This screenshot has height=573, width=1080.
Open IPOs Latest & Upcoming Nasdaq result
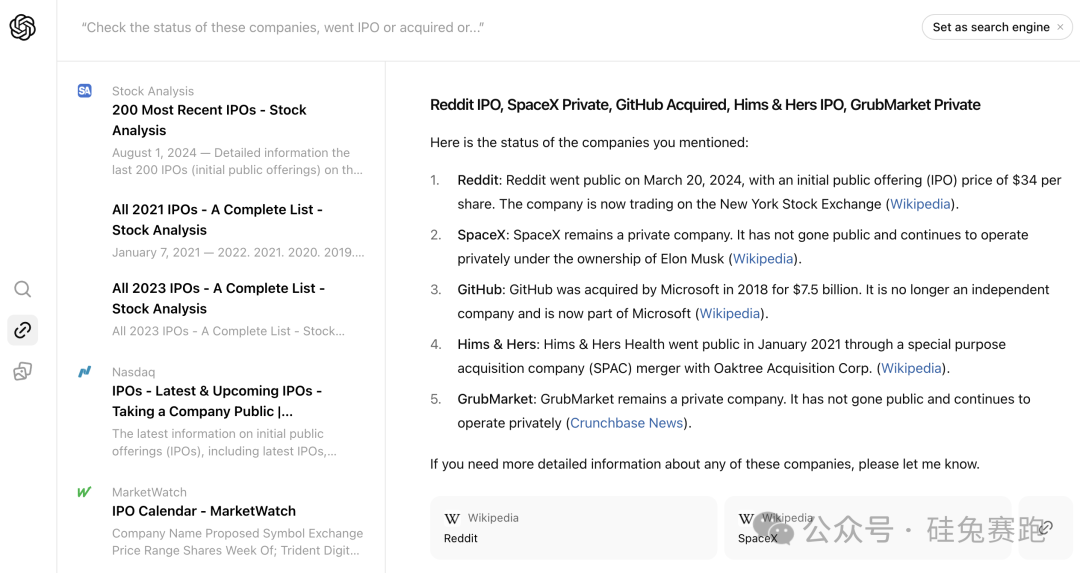(216, 401)
